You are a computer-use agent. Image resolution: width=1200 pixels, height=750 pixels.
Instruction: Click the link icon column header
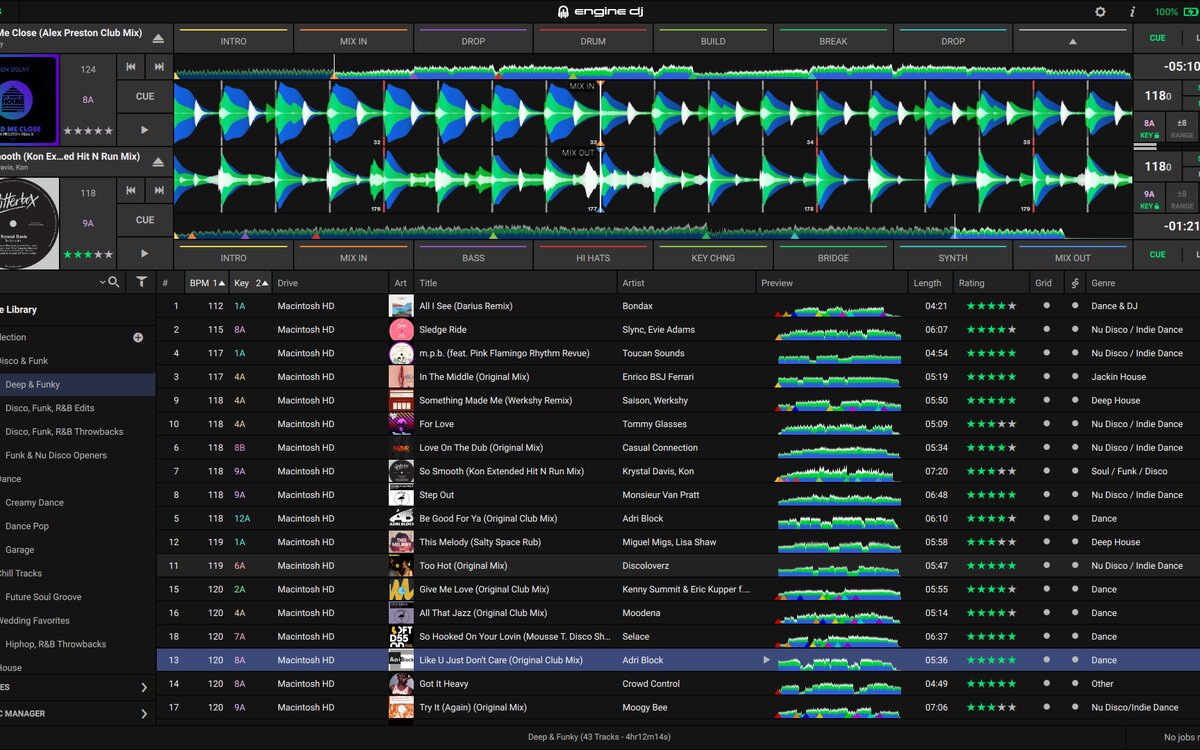tap(1075, 283)
